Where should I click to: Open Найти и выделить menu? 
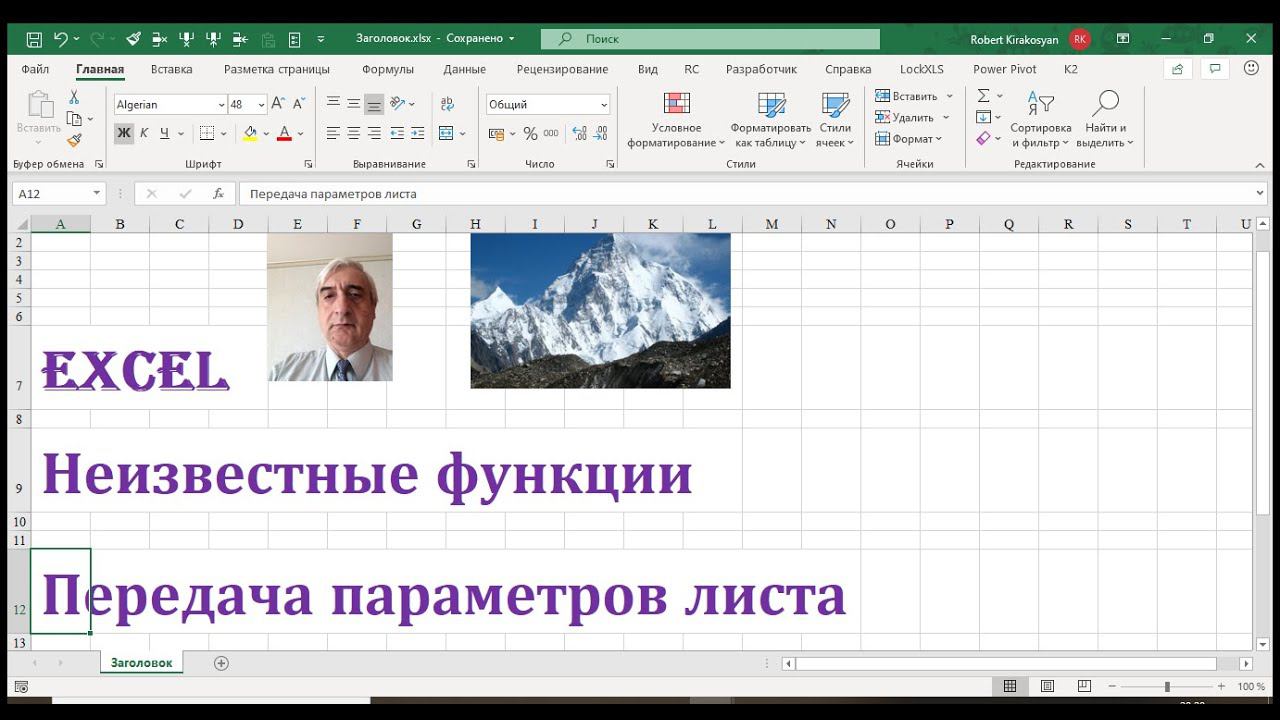click(1105, 120)
